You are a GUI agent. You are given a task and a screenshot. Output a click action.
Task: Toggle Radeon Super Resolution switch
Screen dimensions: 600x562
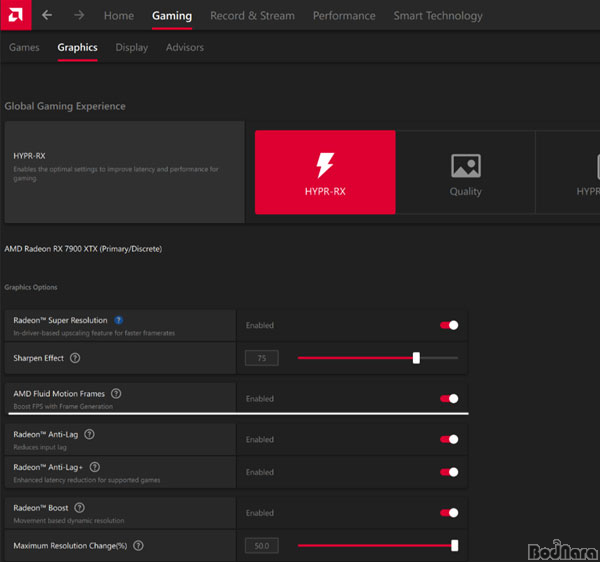pos(449,325)
